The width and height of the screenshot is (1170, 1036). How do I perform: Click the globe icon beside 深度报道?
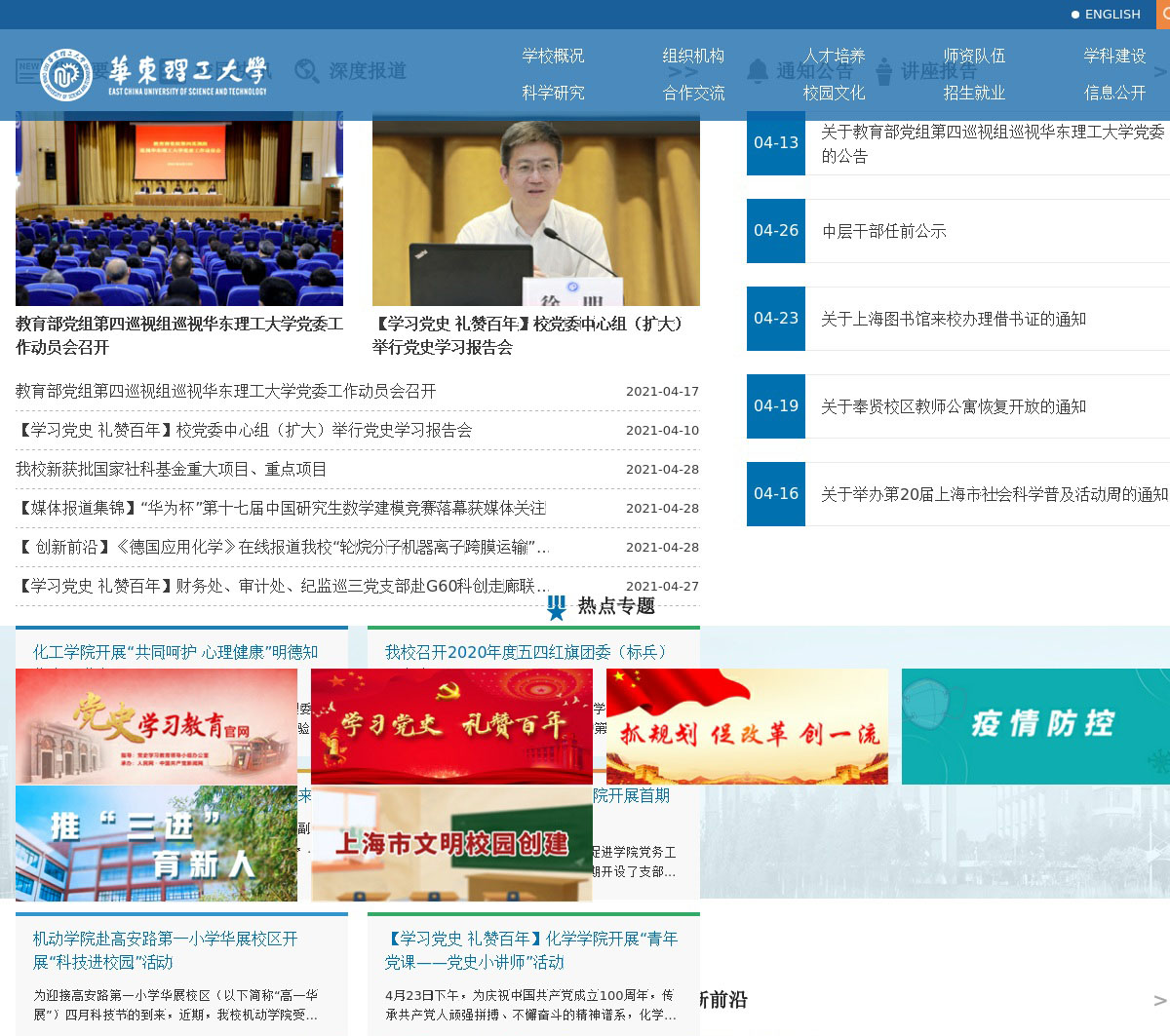[x=306, y=71]
